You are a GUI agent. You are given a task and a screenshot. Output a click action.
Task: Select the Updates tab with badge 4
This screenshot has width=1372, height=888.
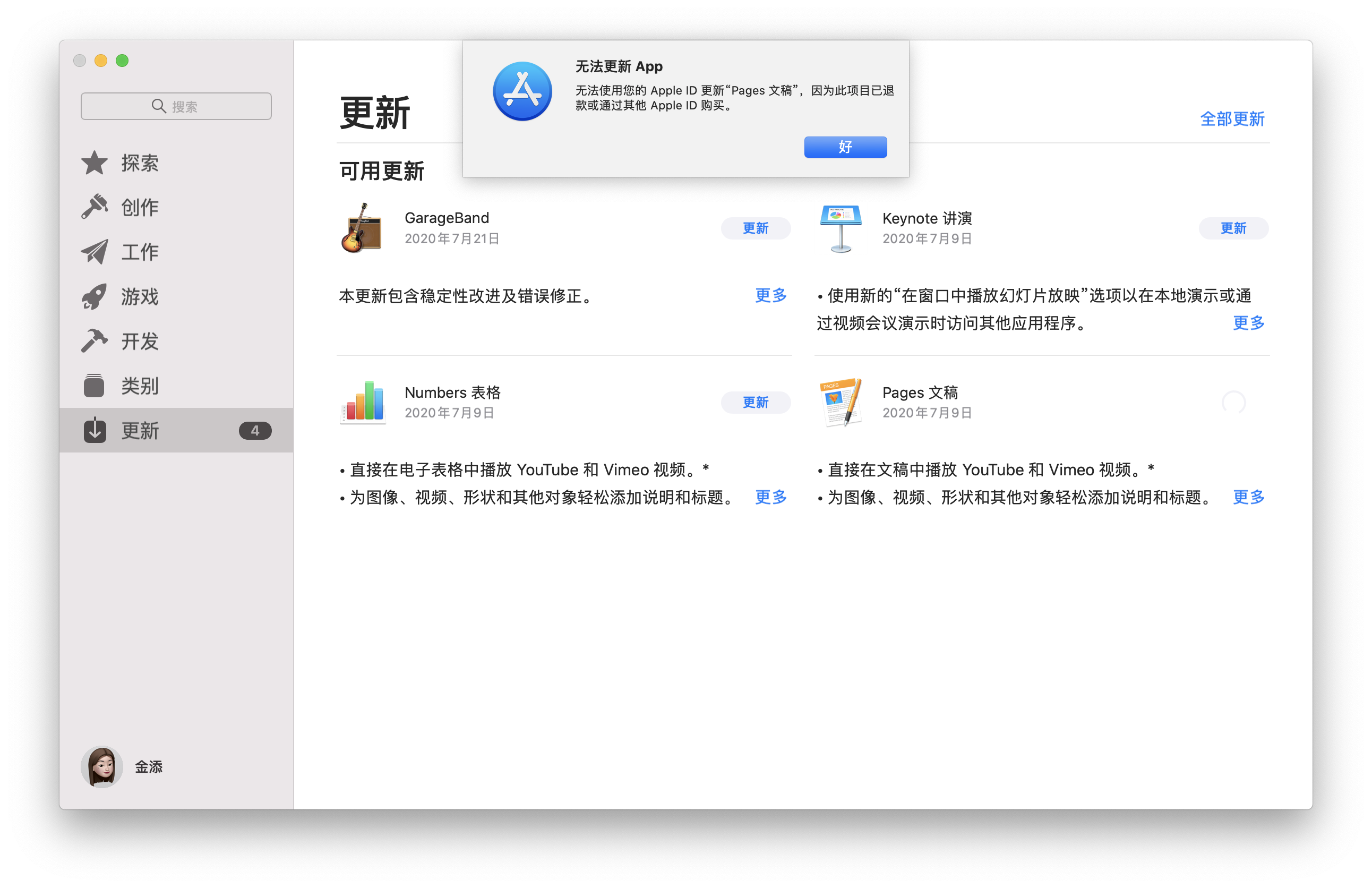pyautogui.click(x=176, y=430)
